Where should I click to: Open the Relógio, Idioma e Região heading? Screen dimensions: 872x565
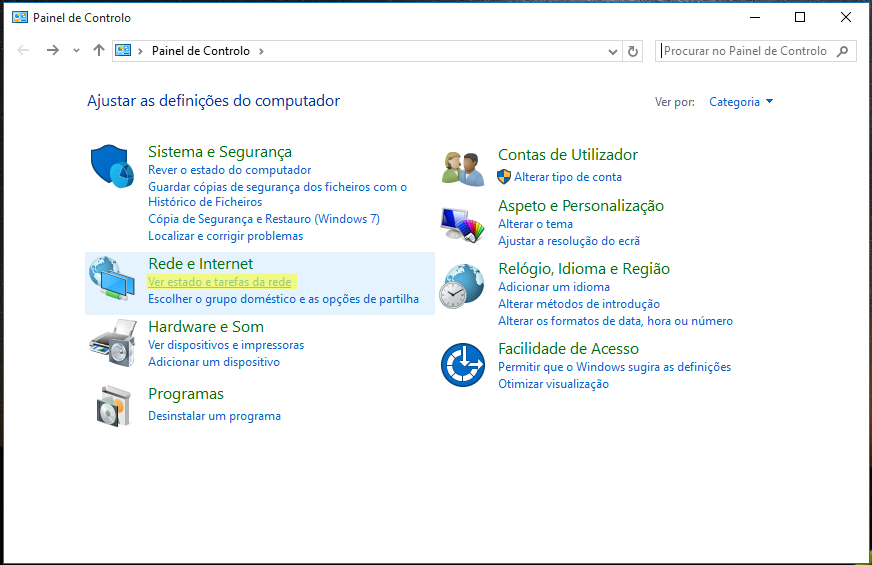point(584,269)
